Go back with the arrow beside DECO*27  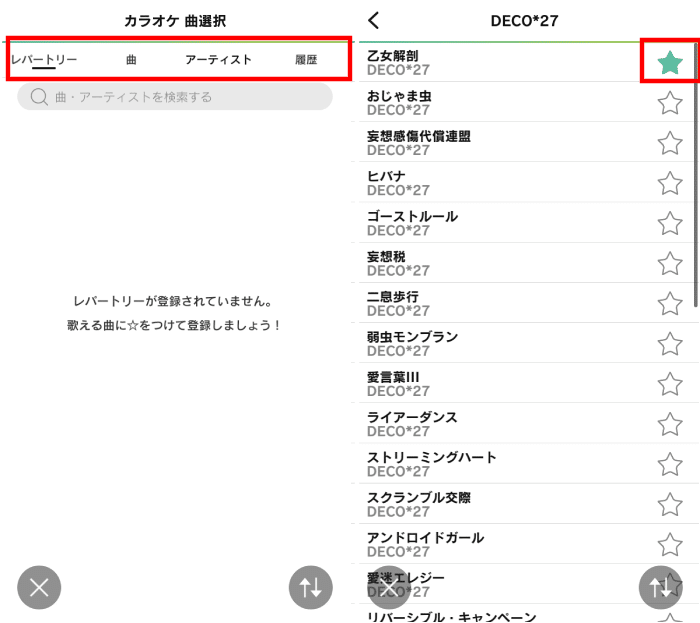click(374, 21)
